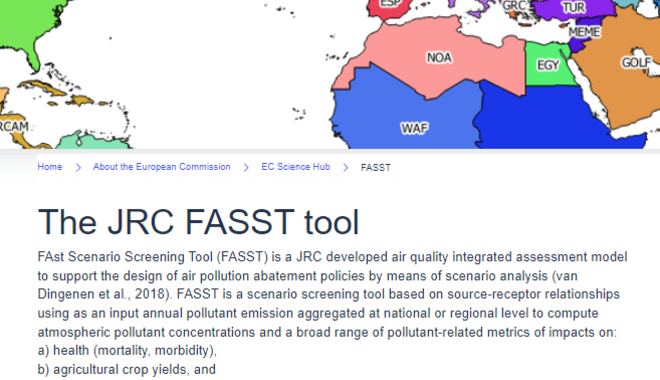Open the Home breadcrumb link
The height and width of the screenshot is (380, 660).
(x=50, y=167)
